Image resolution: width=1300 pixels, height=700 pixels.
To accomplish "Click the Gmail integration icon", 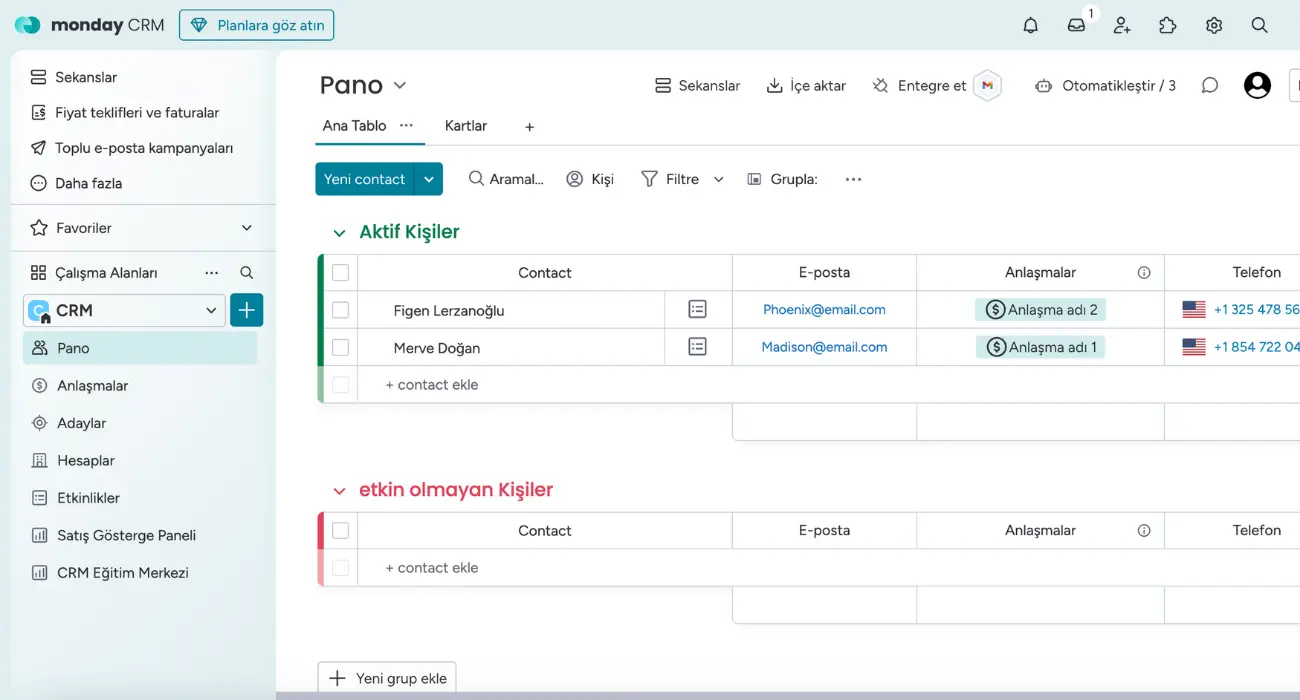I will [987, 86].
